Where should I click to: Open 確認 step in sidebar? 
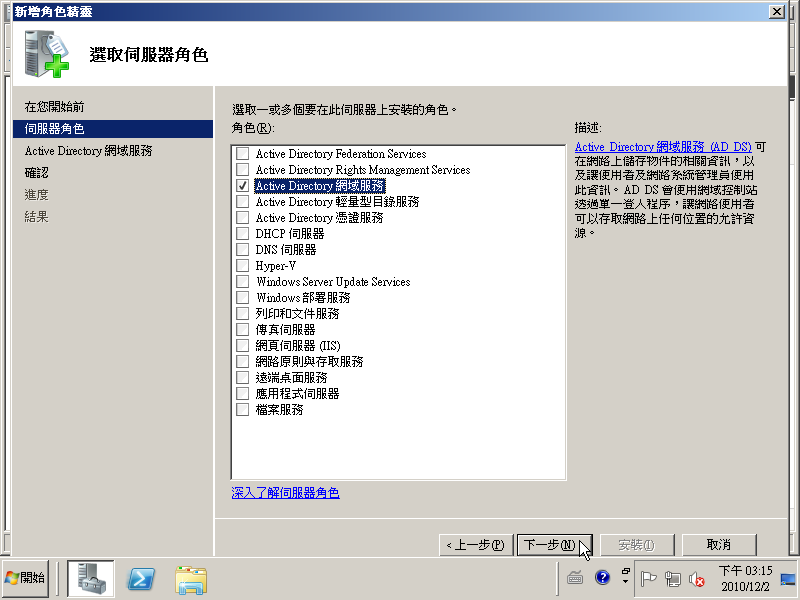pos(37,173)
